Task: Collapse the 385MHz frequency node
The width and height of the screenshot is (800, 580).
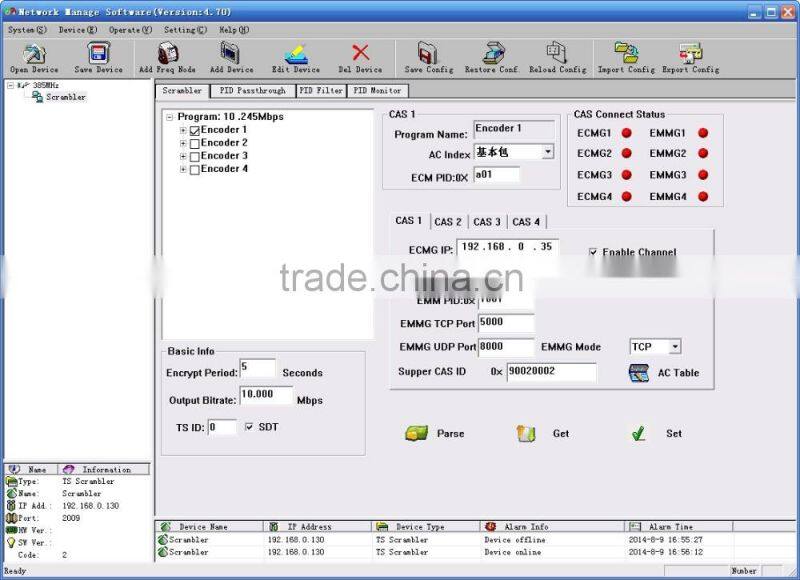Action: pyautogui.click(x=10, y=85)
